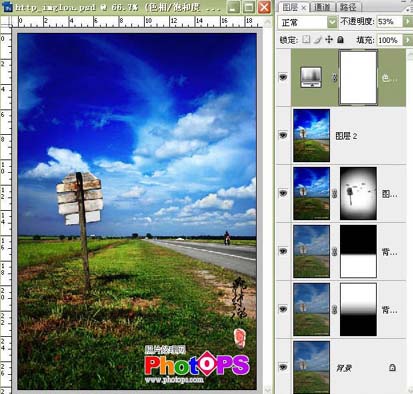Select the radial vignette layer mask thumbnail
413x394 pixels.
(358, 193)
